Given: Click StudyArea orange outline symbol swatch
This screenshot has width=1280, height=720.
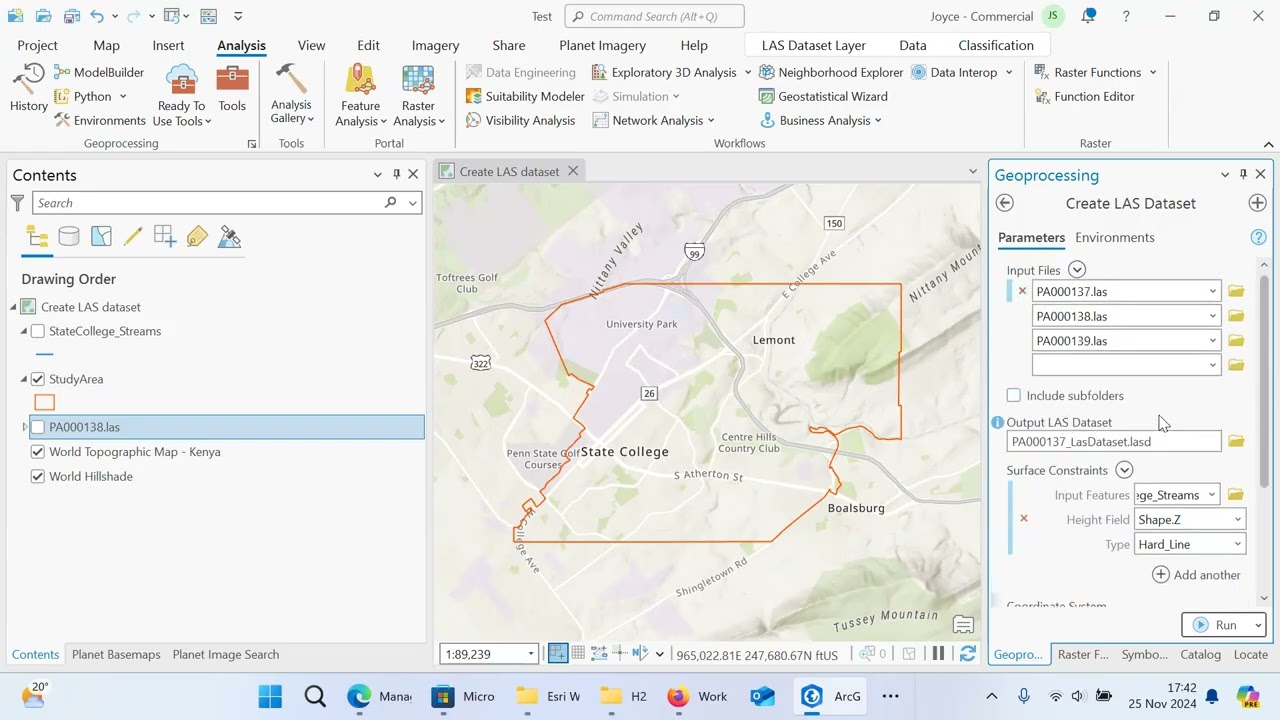Looking at the screenshot, I should [x=44, y=402].
